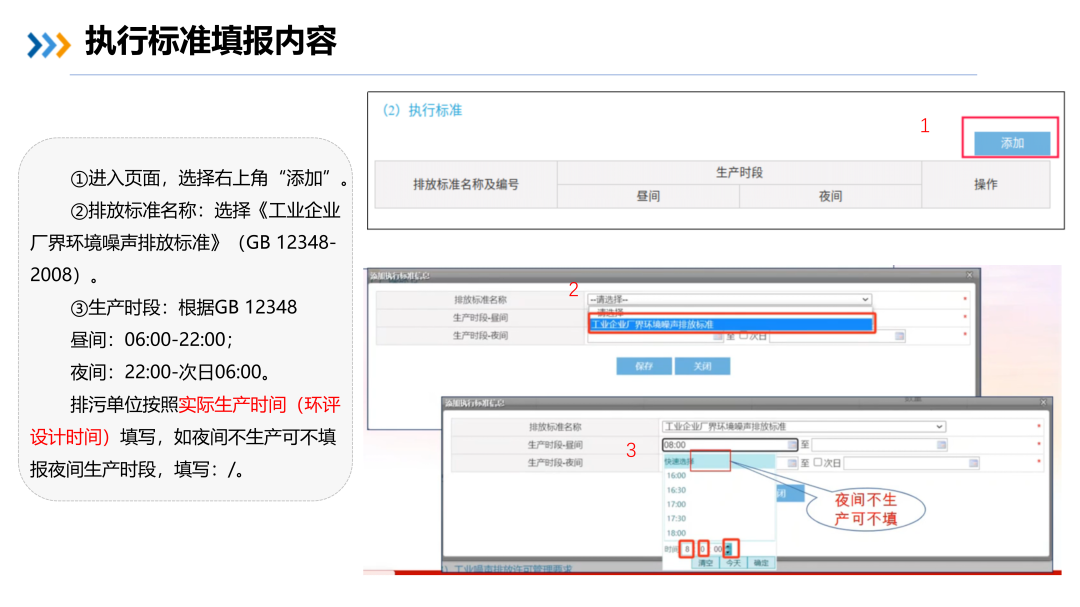Screen dimensions: 1080x607
Task: Open night start picker icon in front dialog
Action: click(791, 463)
